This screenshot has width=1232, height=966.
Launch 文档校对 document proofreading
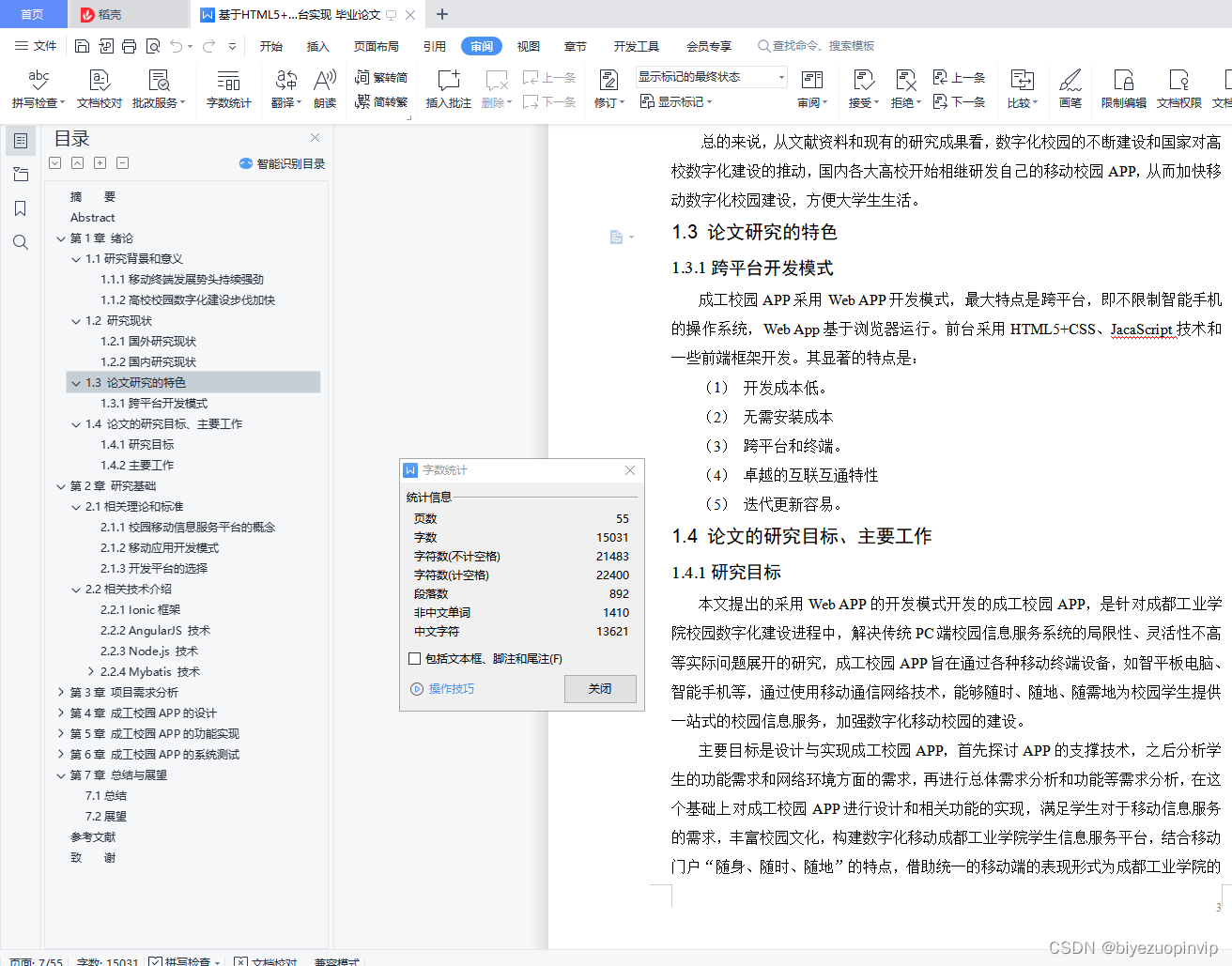click(x=99, y=89)
